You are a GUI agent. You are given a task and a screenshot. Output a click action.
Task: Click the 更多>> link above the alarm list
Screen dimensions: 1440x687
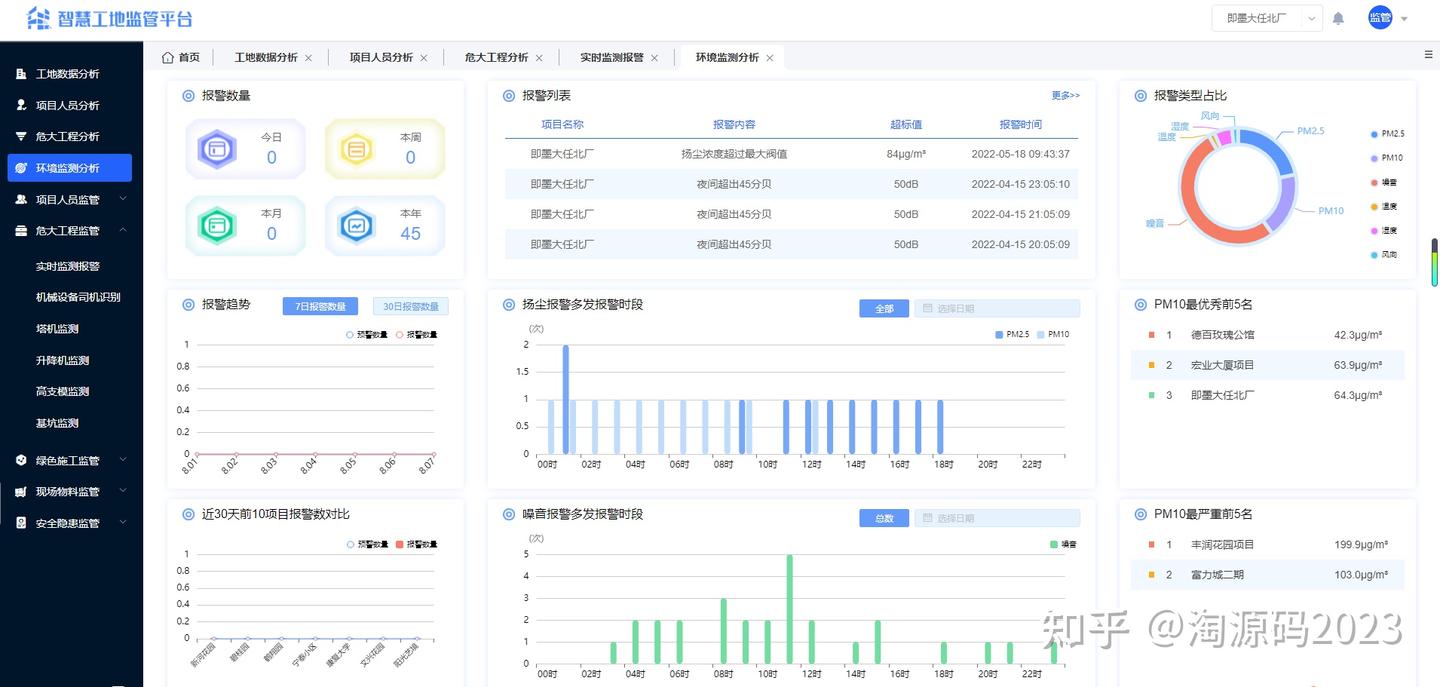[x=1063, y=95]
